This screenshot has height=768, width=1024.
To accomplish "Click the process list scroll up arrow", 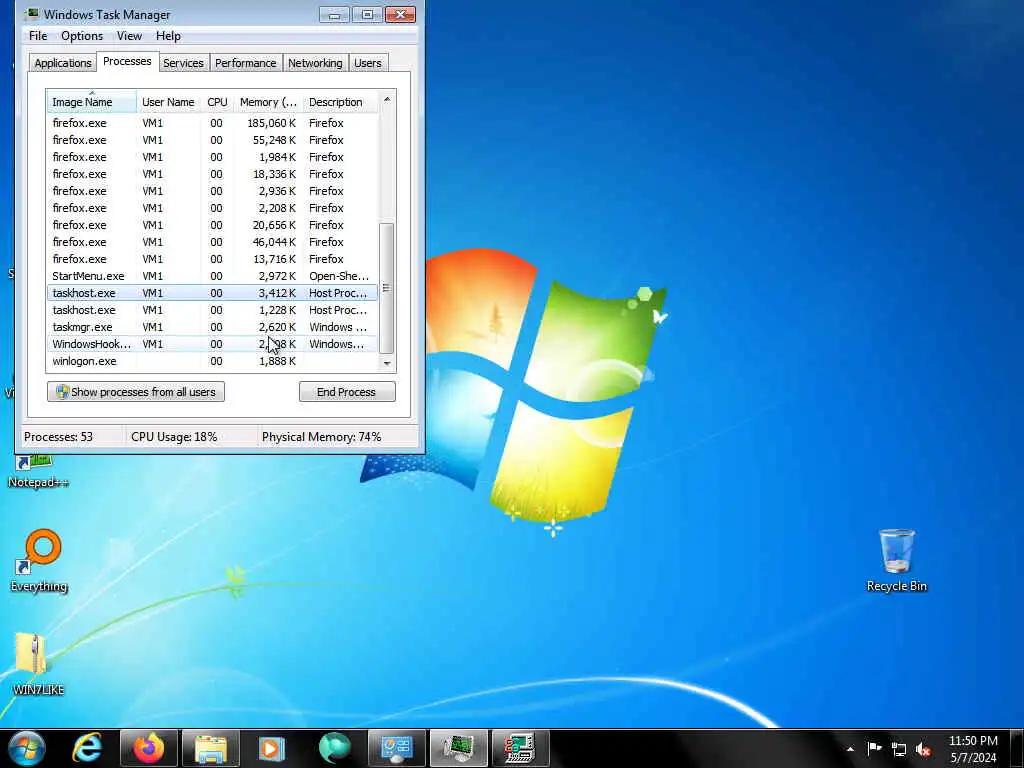I will [x=387, y=99].
